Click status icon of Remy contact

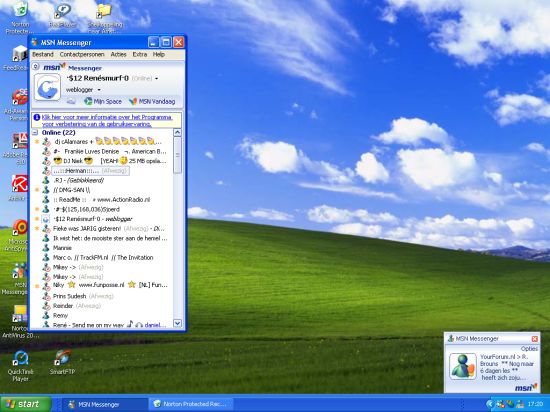(x=46, y=316)
